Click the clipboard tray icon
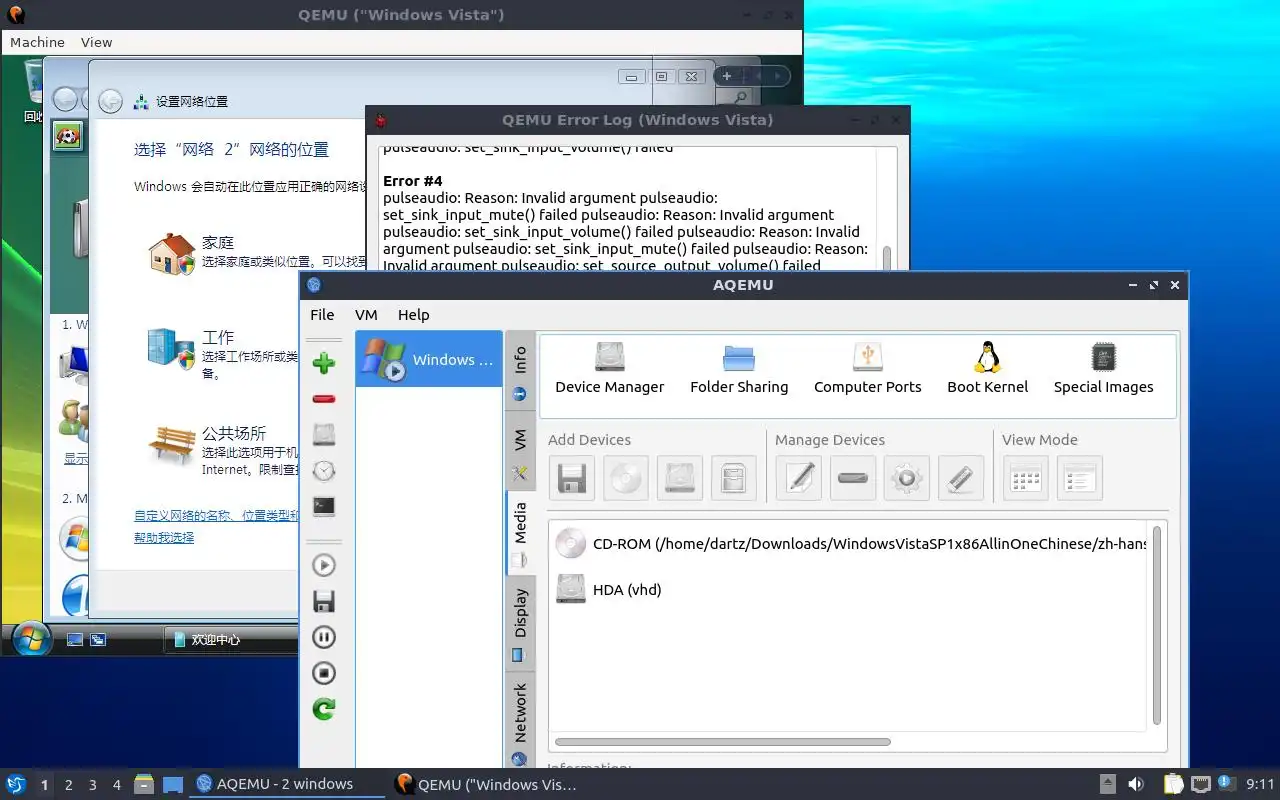1280x800 pixels. [x=1173, y=784]
